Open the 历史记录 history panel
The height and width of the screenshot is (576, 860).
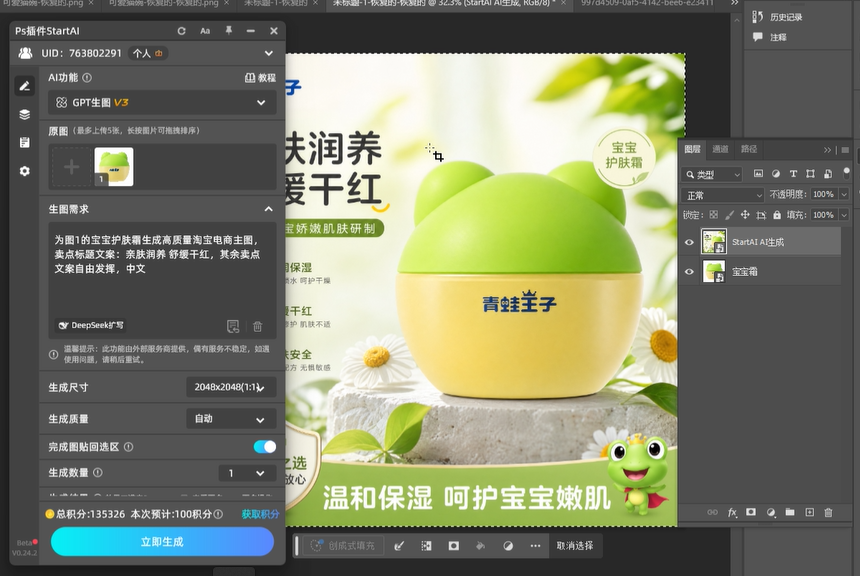(x=778, y=17)
